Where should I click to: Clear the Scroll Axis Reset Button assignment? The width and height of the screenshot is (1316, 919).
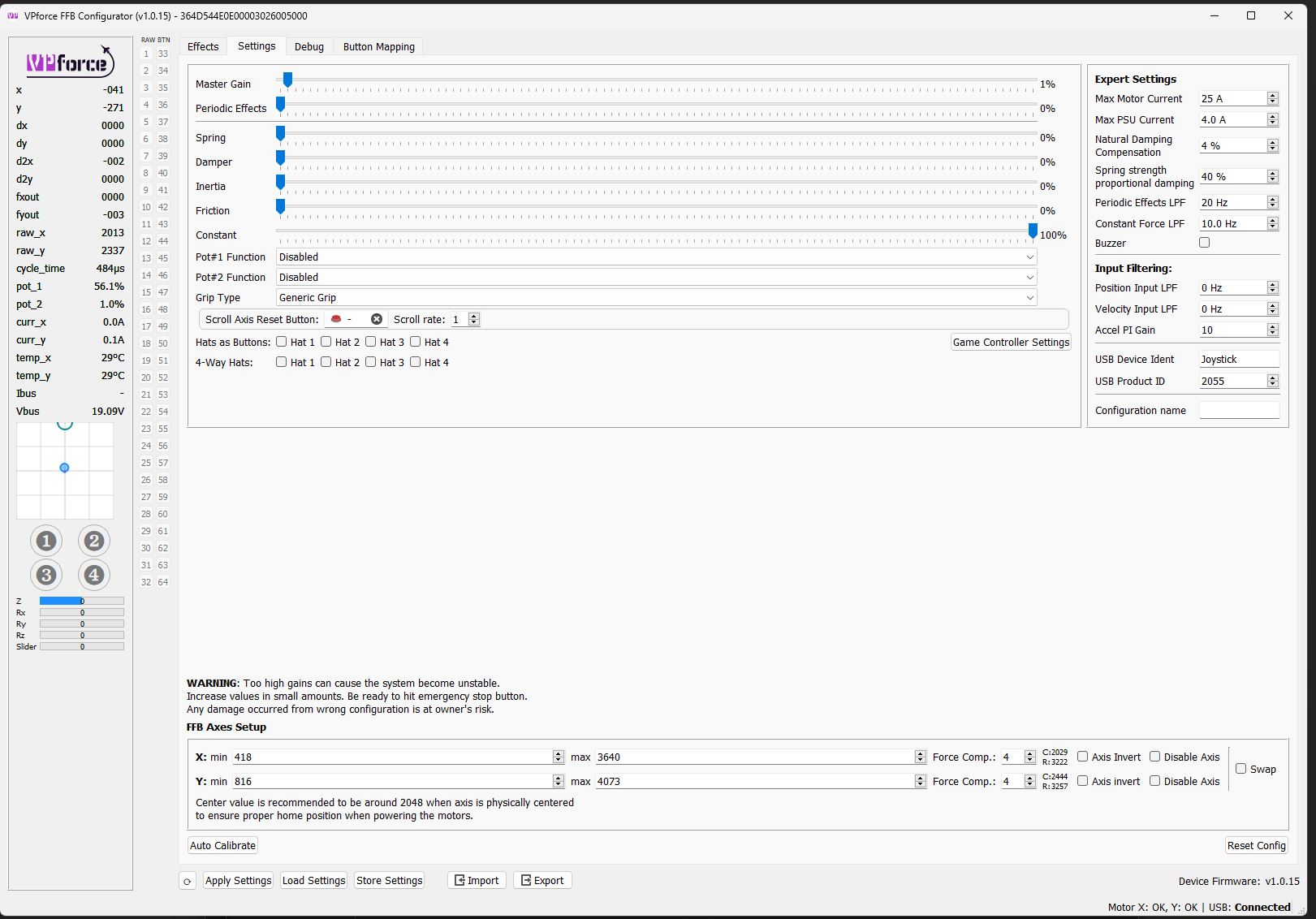[x=377, y=319]
